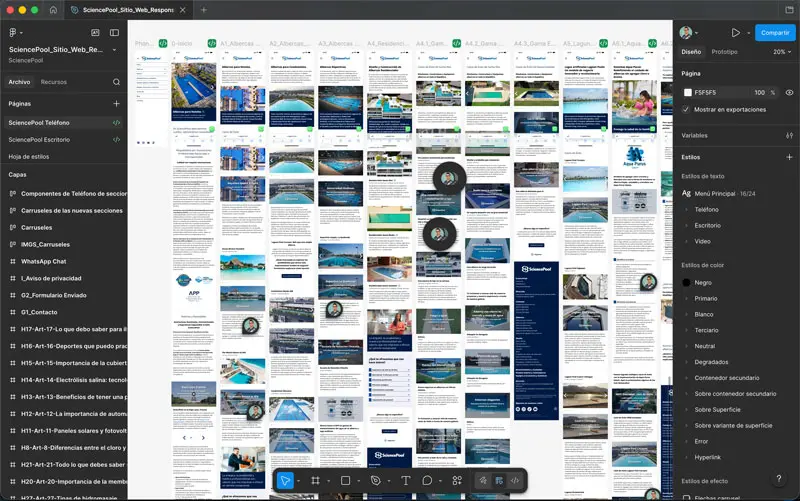Select the Hyperlink color style
The image size is (800, 501).
click(708, 457)
